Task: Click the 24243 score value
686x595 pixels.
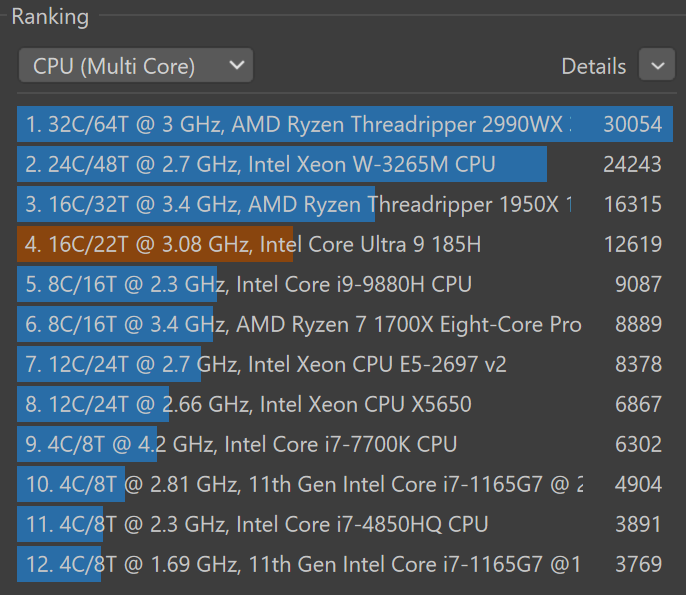Action: point(632,164)
